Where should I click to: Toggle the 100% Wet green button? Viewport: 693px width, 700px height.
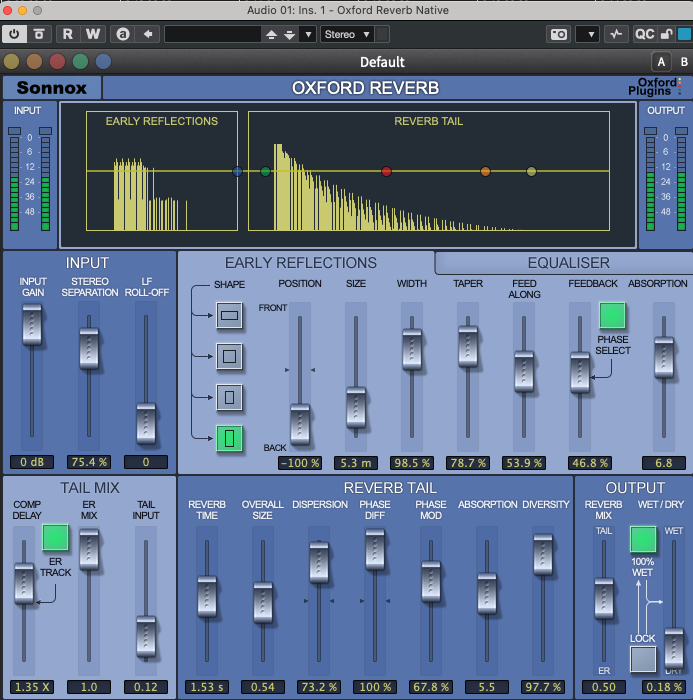[643, 539]
